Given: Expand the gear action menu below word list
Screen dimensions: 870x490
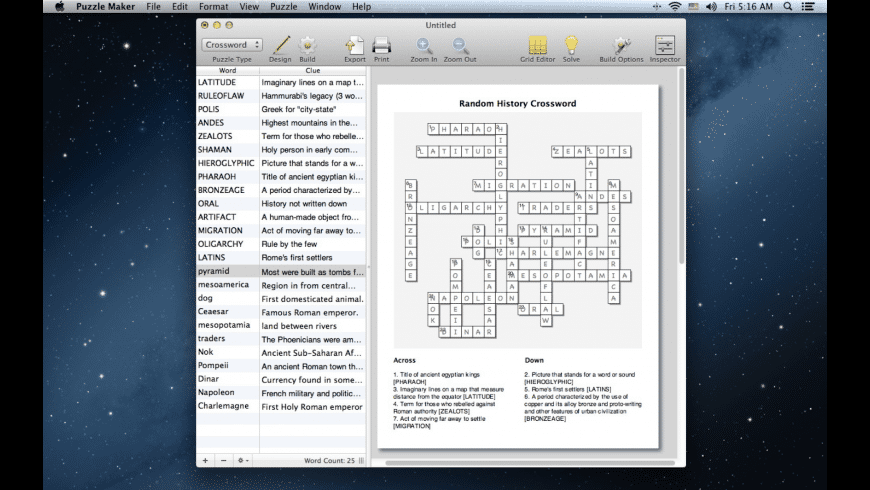Looking at the screenshot, I should tap(242, 460).
